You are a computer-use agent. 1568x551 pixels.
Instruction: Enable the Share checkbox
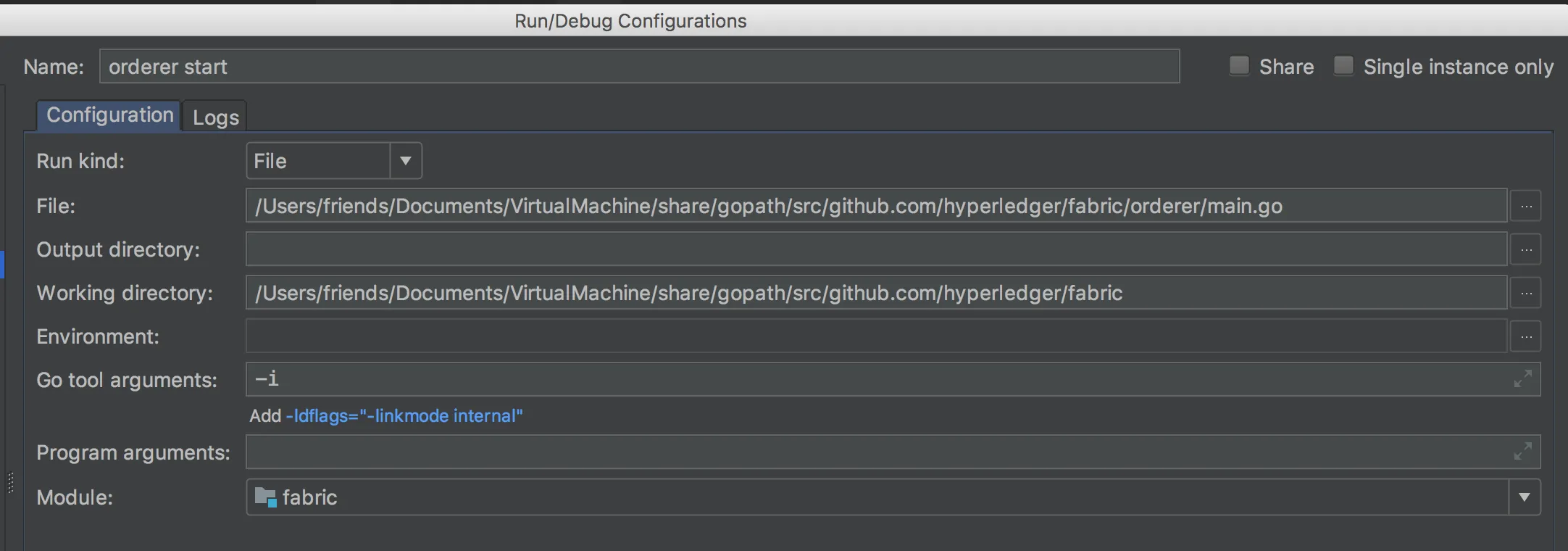coord(1239,66)
